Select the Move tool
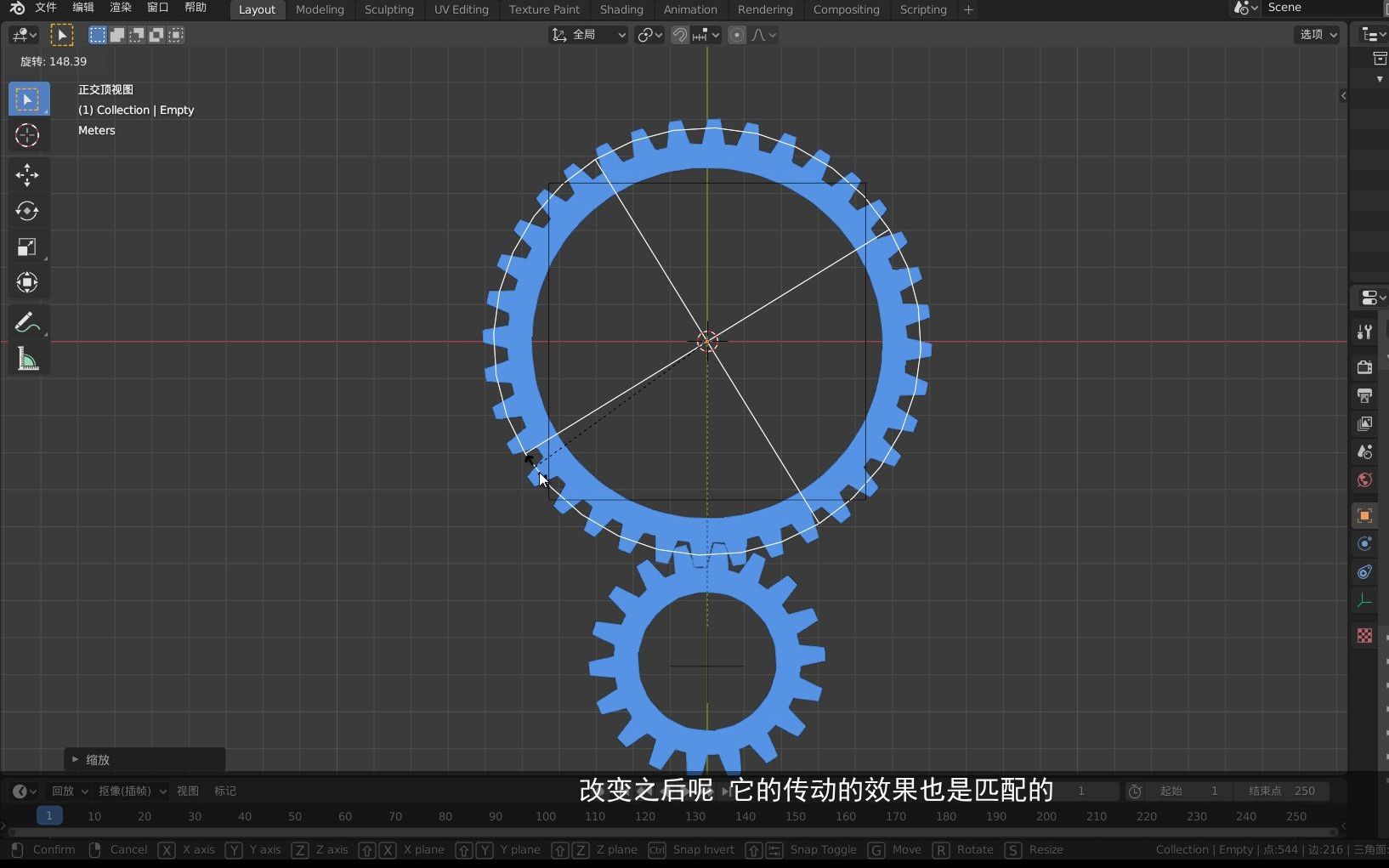 point(28,175)
